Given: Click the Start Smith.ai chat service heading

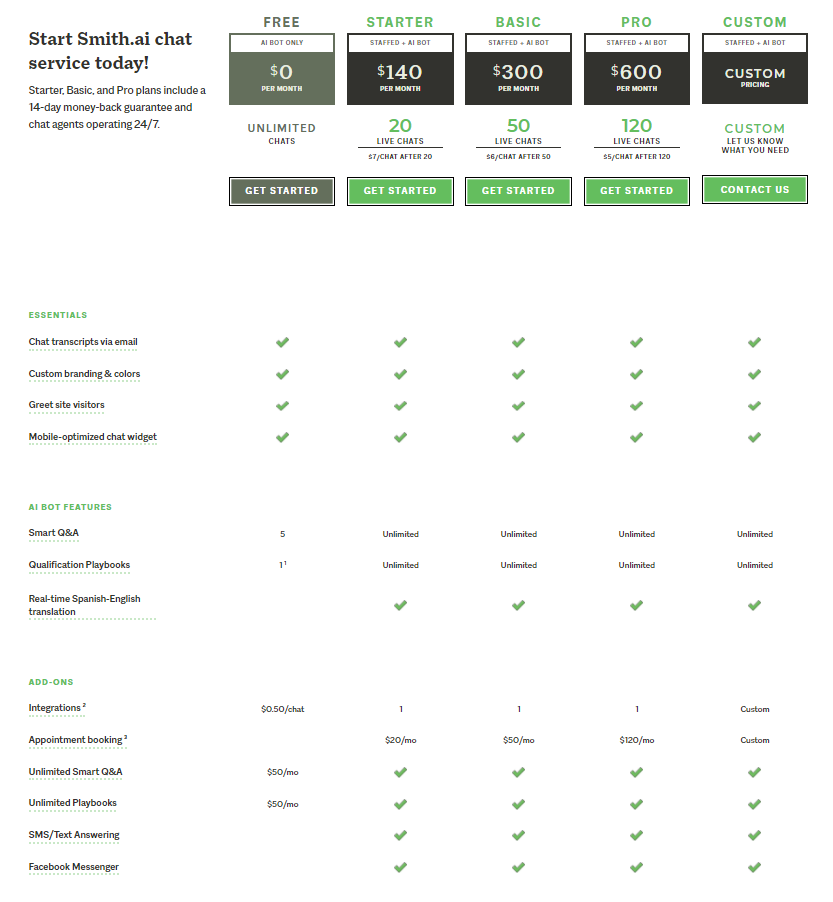Looking at the screenshot, I should coord(110,51).
